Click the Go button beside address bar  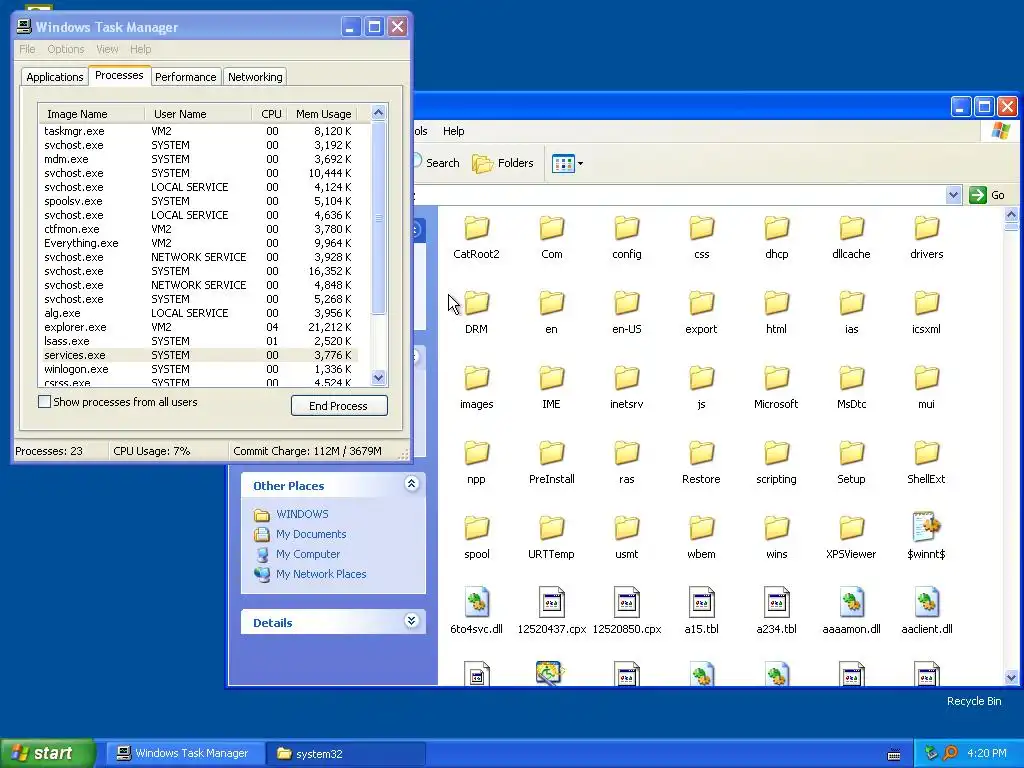click(x=987, y=195)
